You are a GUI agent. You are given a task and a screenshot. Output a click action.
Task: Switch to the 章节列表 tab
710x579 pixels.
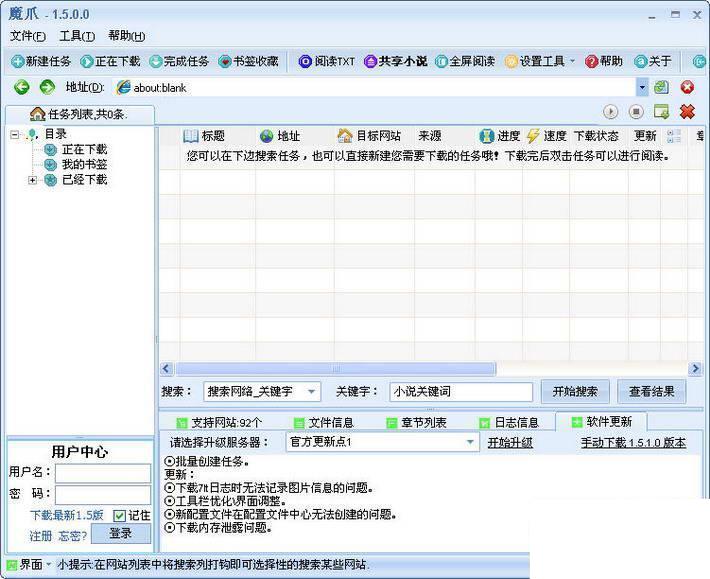click(416, 422)
